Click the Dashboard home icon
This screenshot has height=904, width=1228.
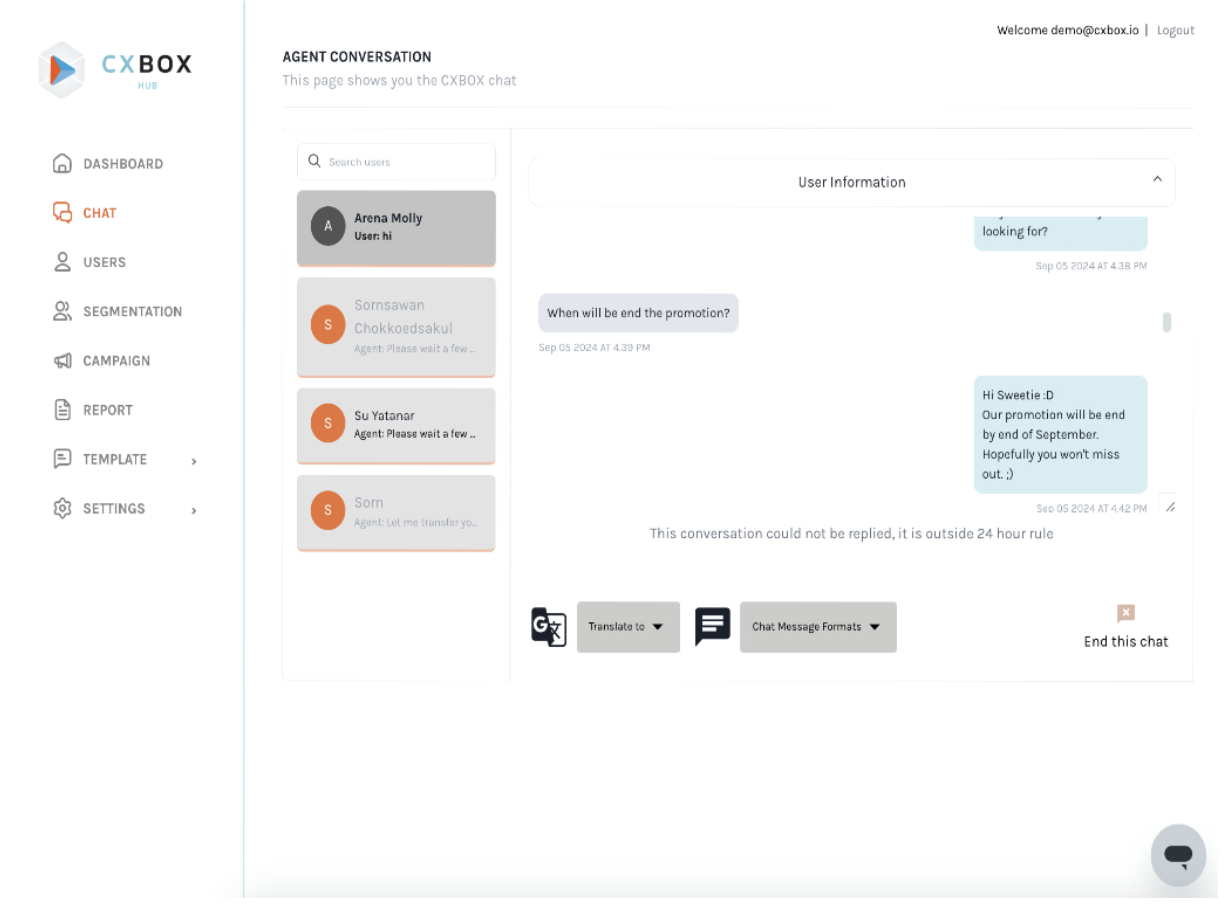point(62,164)
